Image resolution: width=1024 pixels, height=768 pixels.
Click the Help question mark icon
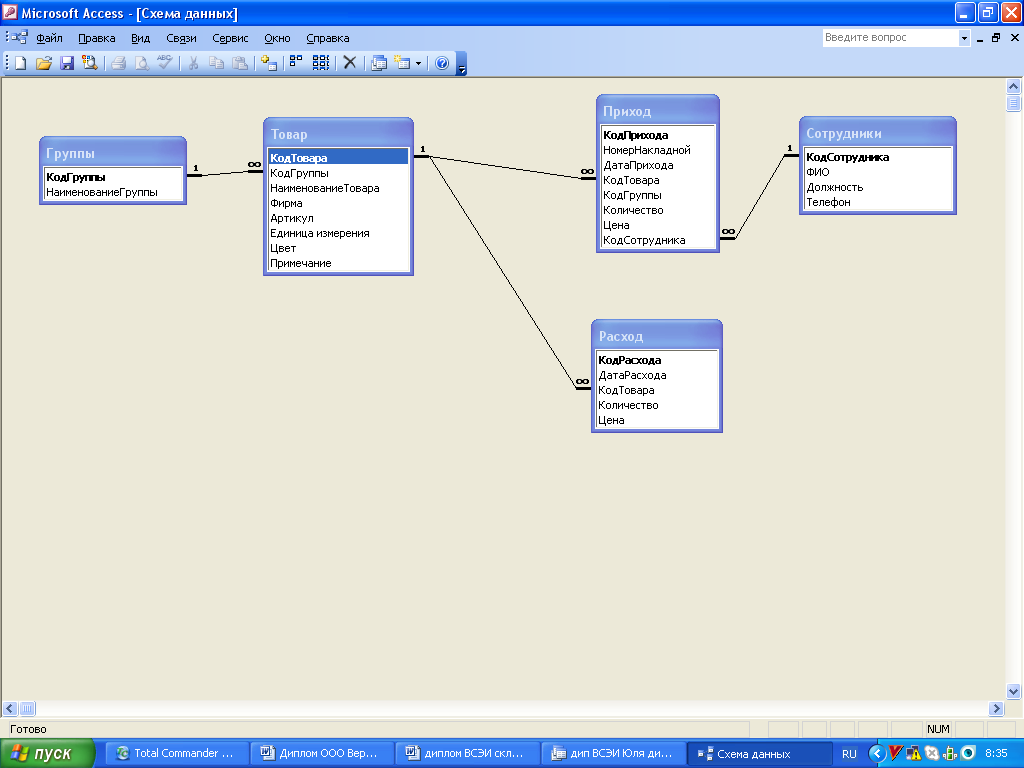[x=441, y=63]
